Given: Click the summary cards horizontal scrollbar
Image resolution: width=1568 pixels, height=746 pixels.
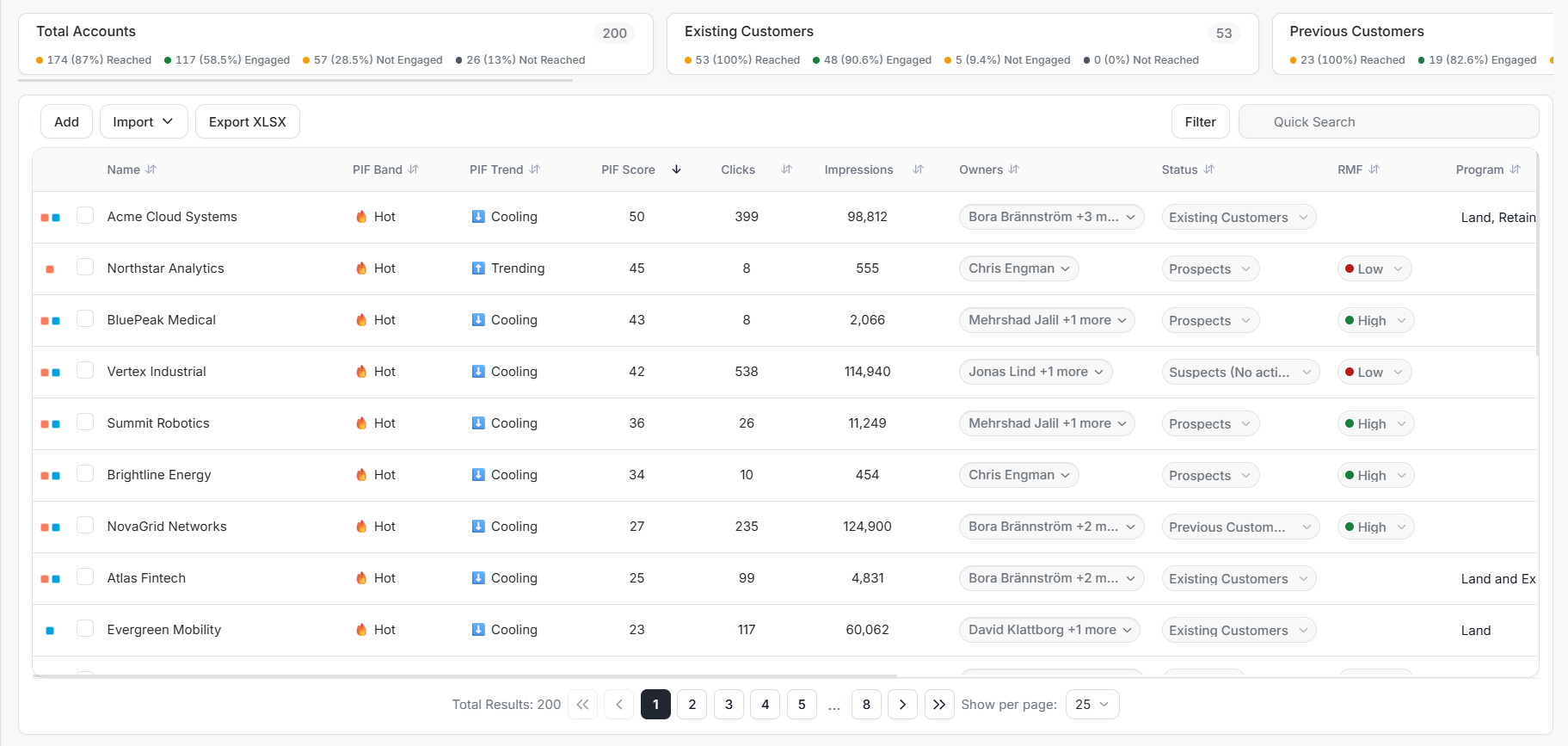Looking at the screenshot, I should pyautogui.click(x=296, y=80).
